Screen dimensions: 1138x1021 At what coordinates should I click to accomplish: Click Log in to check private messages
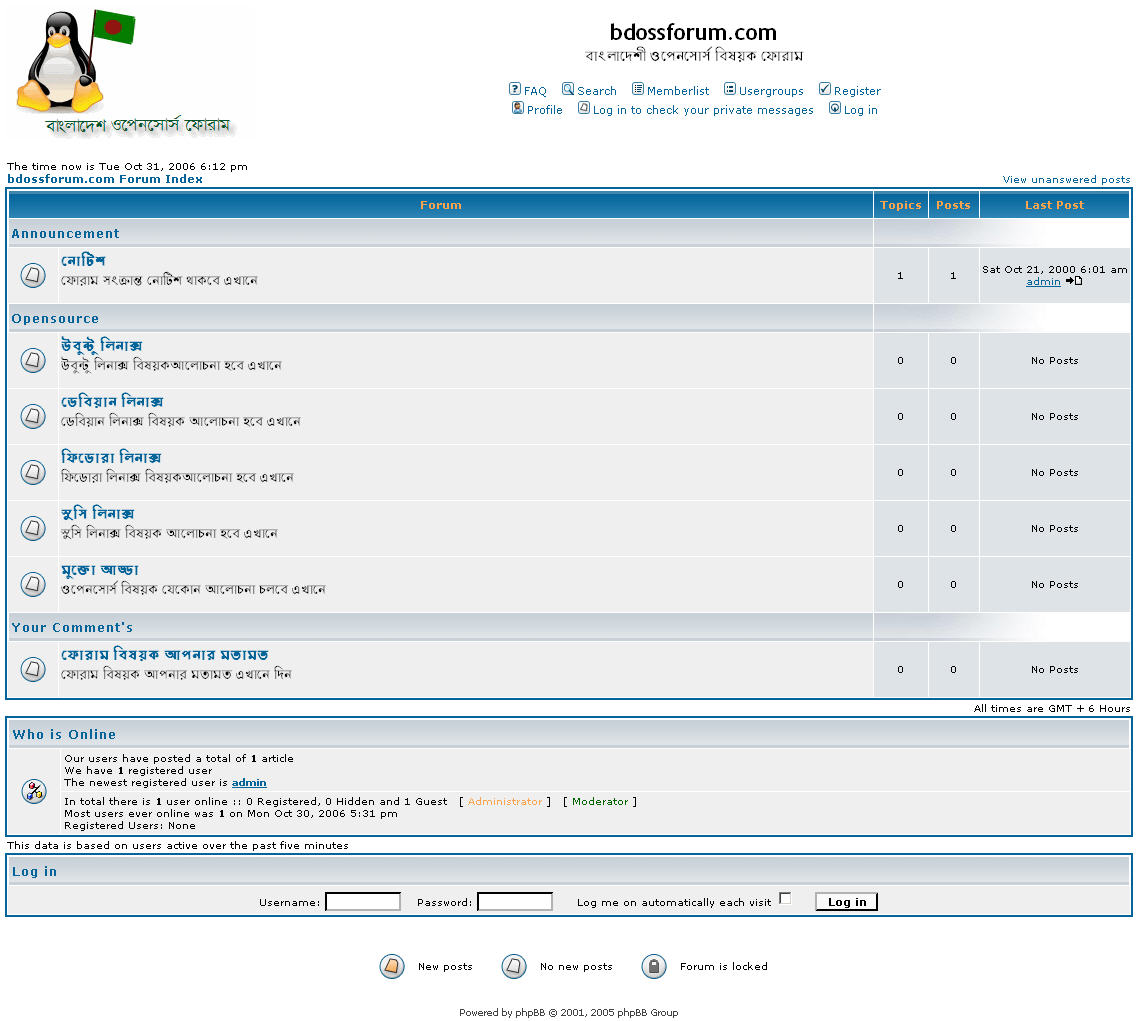(703, 110)
